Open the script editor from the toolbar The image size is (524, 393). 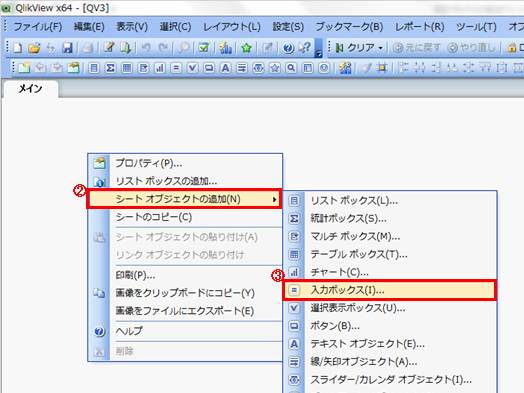coord(109,48)
